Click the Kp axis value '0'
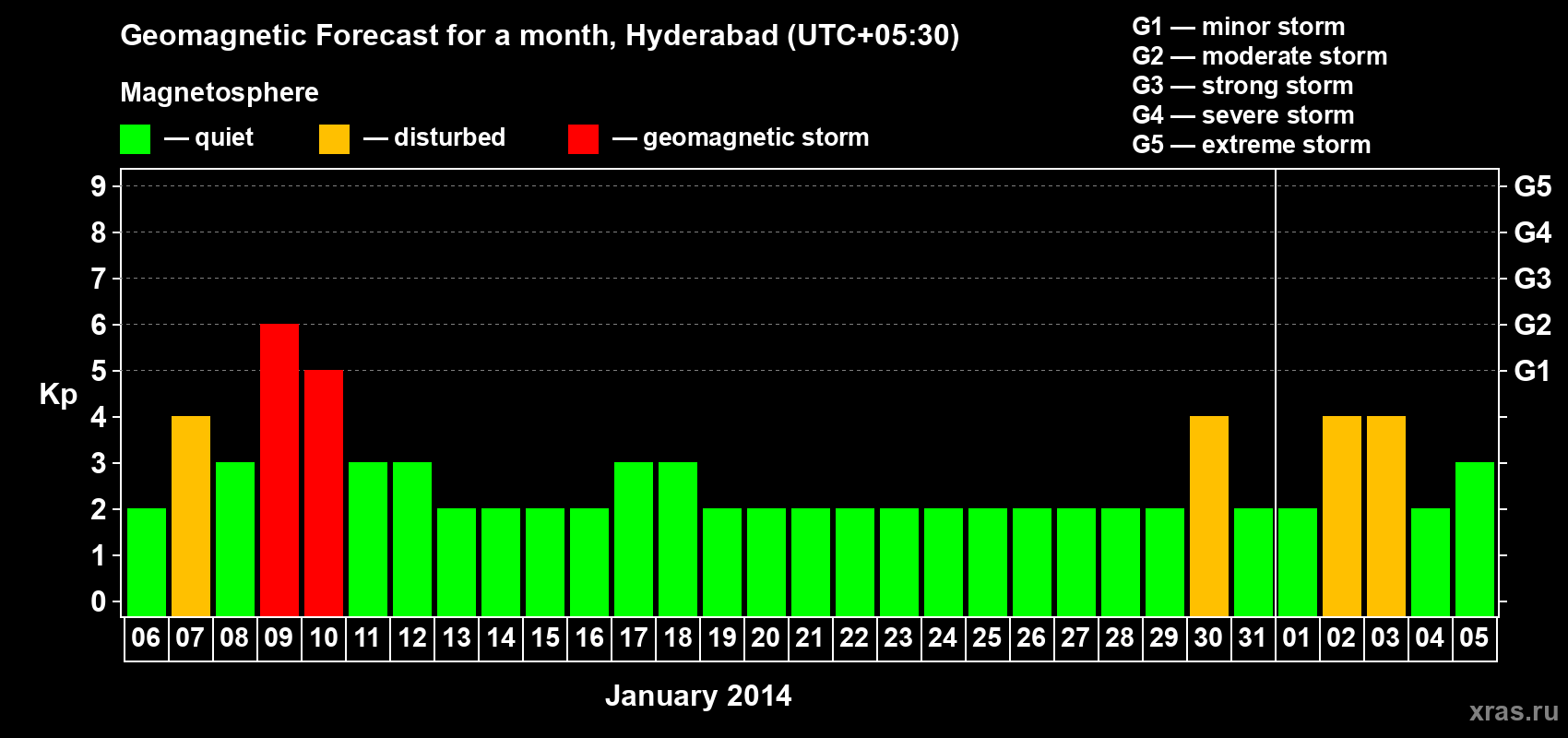1568x738 pixels. point(99,601)
